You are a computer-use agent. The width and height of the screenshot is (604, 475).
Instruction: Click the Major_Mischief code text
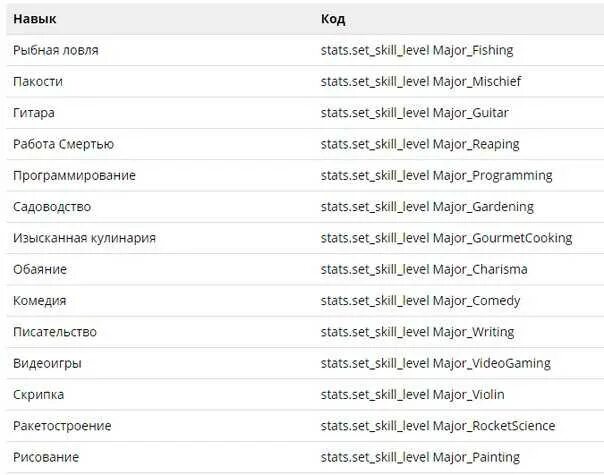(421, 82)
